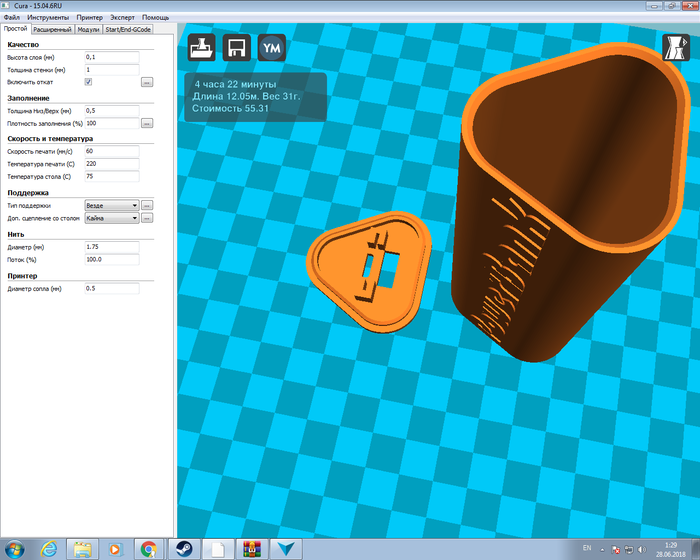Click the Windows Start button
The width and height of the screenshot is (700, 560).
point(17,548)
